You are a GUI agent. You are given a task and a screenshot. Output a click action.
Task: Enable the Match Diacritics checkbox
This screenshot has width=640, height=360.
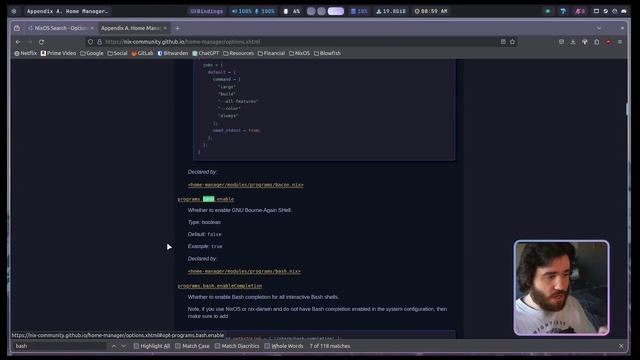[218, 346]
